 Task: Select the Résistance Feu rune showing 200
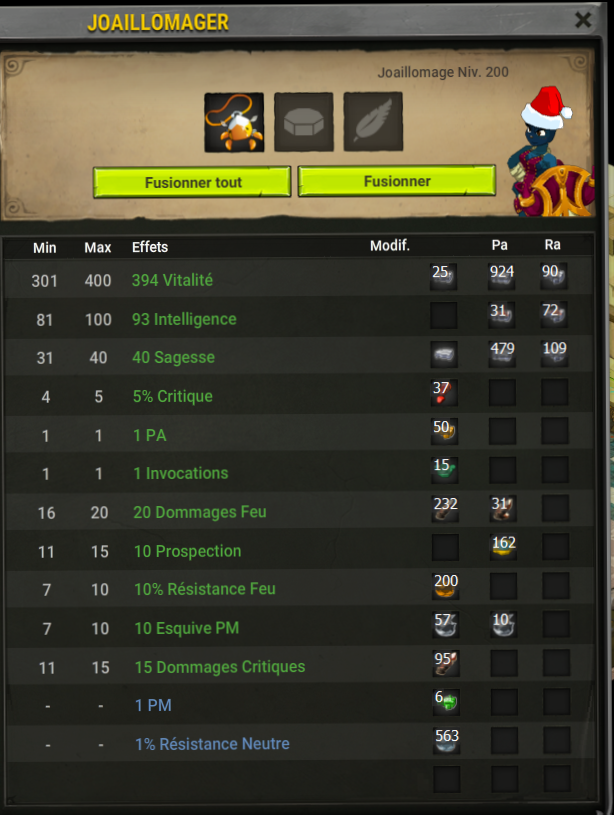click(446, 586)
